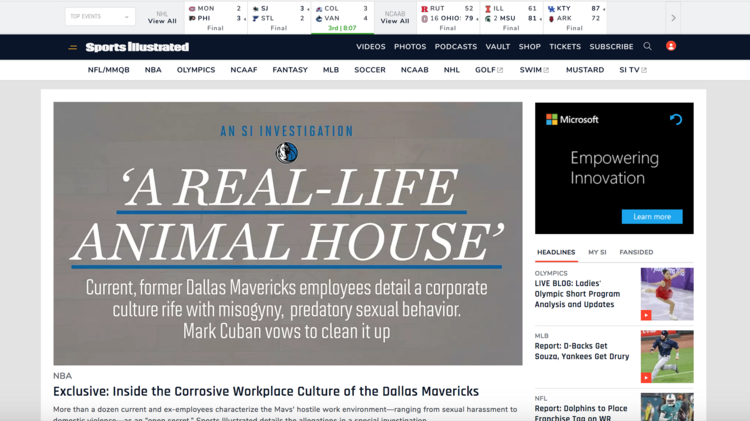Go to the Fantasy section
The height and width of the screenshot is (421, 750).
pos(290,70)
